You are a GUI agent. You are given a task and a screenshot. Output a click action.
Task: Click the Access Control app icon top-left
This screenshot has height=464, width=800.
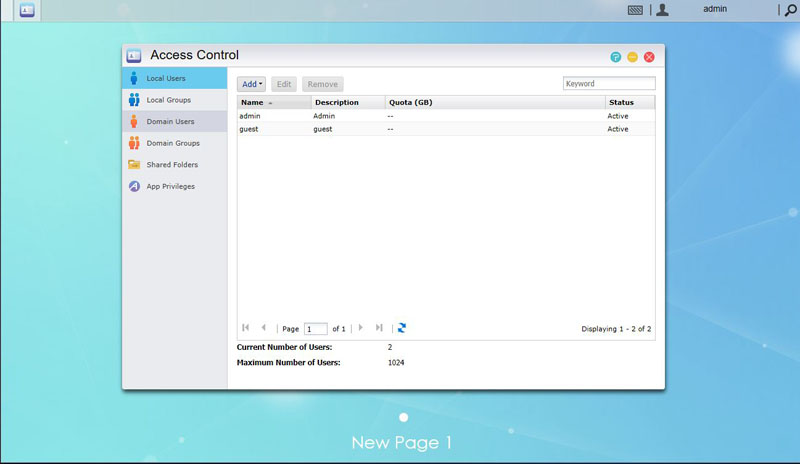coord(28,10)
